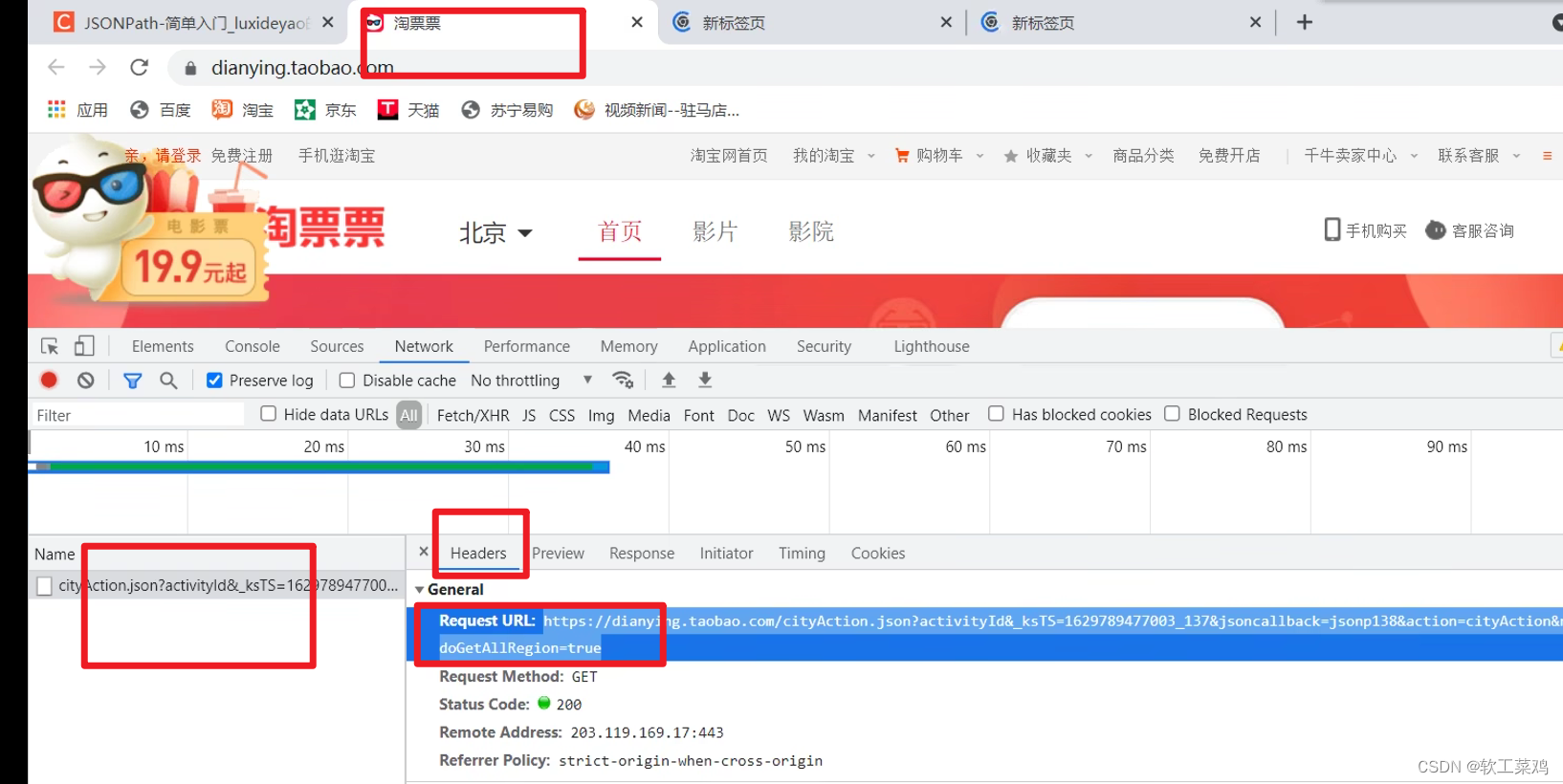Open the 苏宁易购 bookmark
Screen dimensions: 1563x784
[507, 110]
